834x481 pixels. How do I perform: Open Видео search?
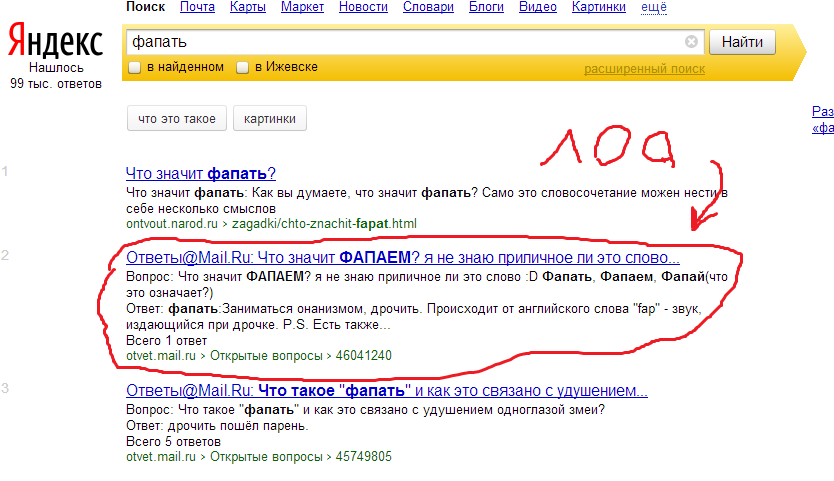tap(538, 7)
